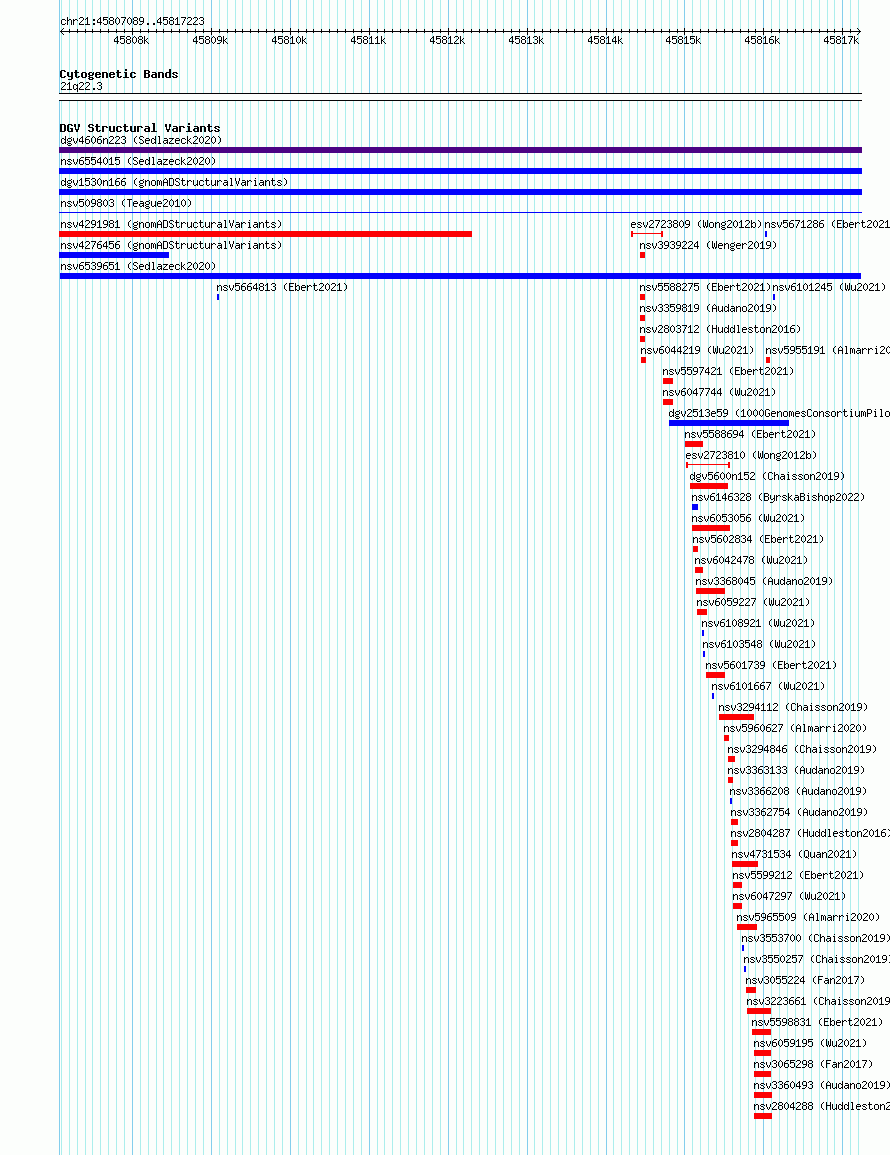Image resolution: width=890 pixels, height=1155 pixels.
Task: Click the 45812k ruler tick label
Action: click(447, 41)
